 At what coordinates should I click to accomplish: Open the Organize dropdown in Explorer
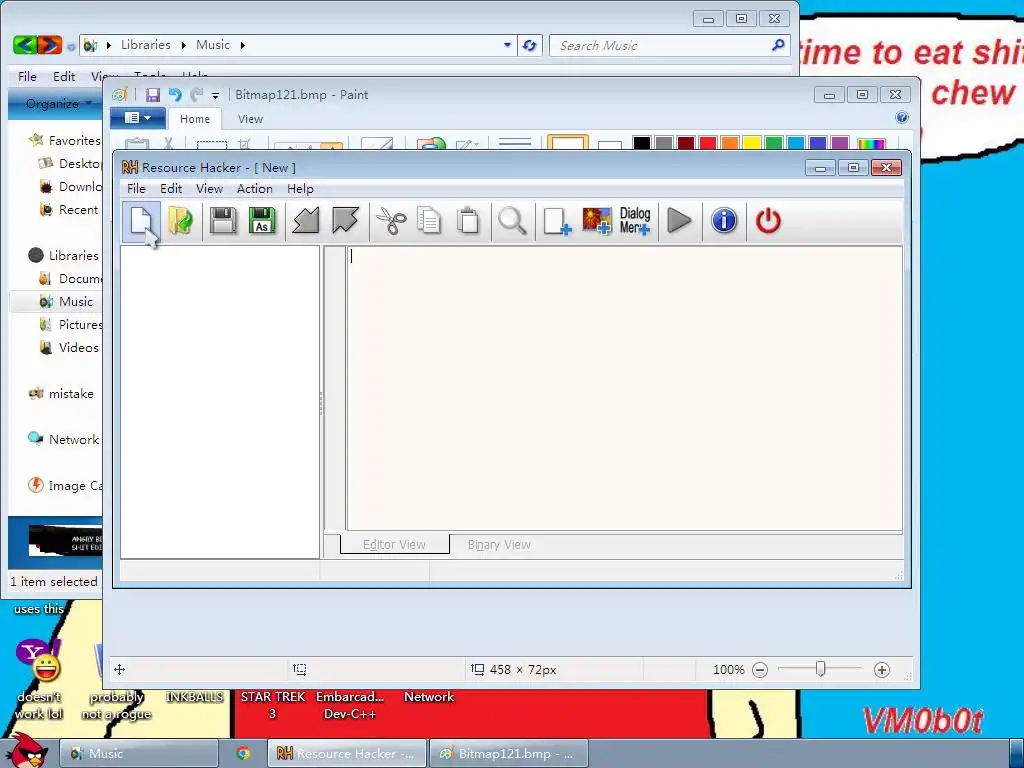click(x=57, y=104)
